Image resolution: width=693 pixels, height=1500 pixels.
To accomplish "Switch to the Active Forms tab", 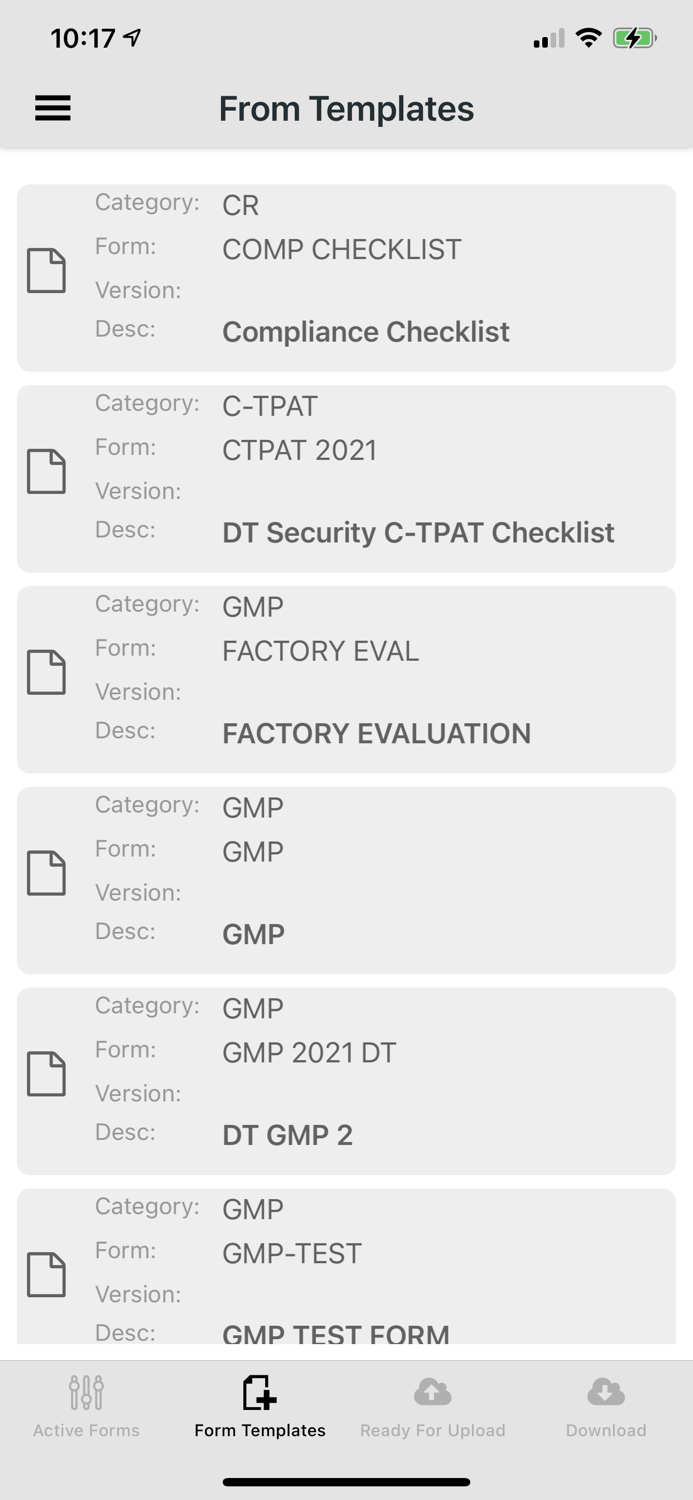I will tap(86, 1405).
